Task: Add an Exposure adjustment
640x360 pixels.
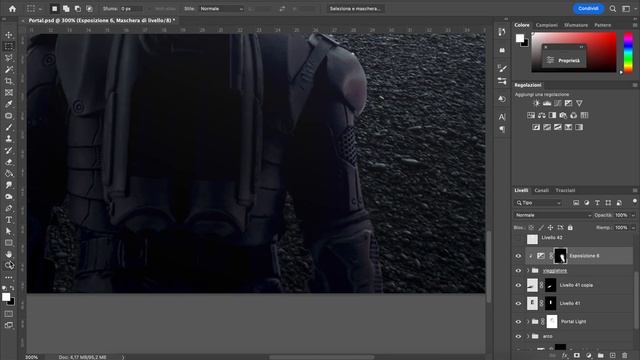Action: point(568,103)
